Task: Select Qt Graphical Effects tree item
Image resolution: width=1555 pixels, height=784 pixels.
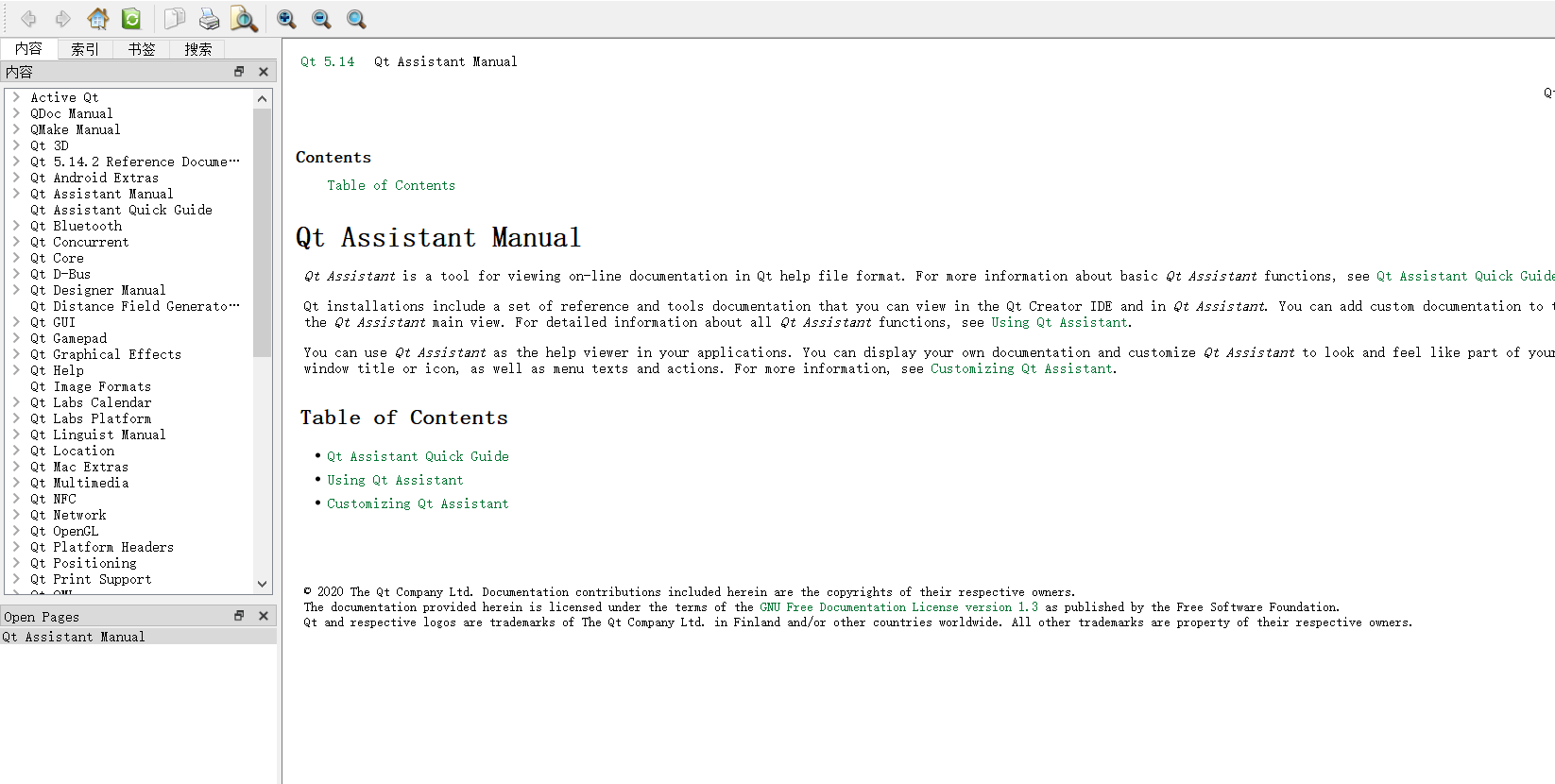Action: 106,354
